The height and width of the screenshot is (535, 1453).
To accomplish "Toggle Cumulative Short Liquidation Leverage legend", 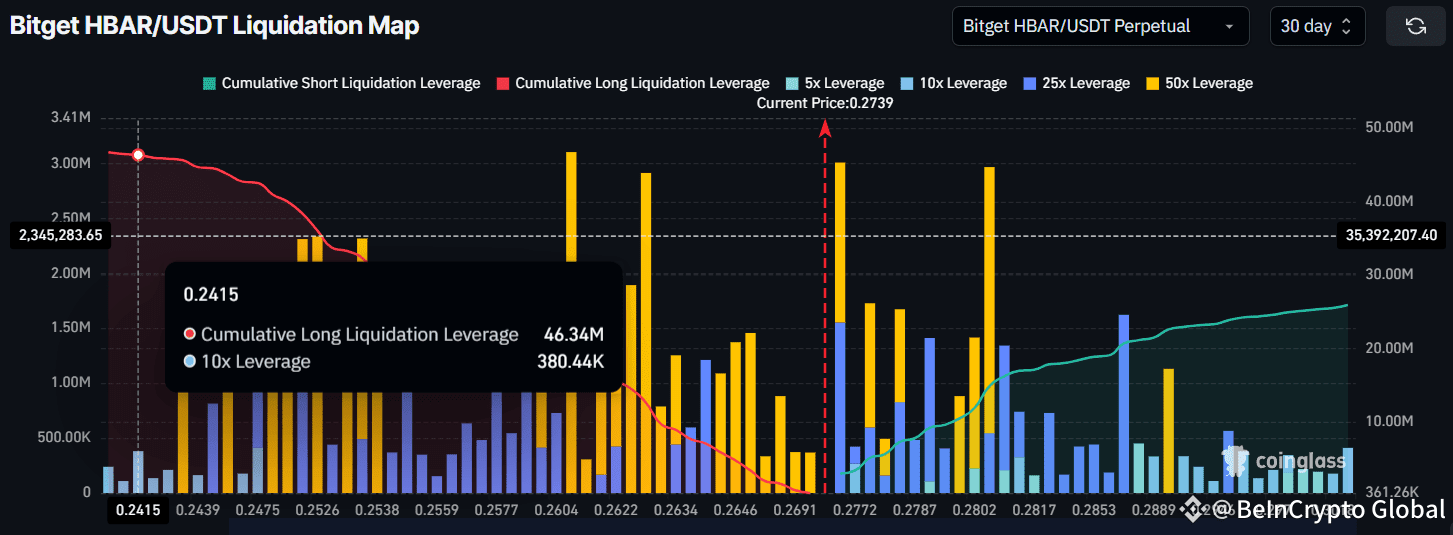I will point(340,83).
